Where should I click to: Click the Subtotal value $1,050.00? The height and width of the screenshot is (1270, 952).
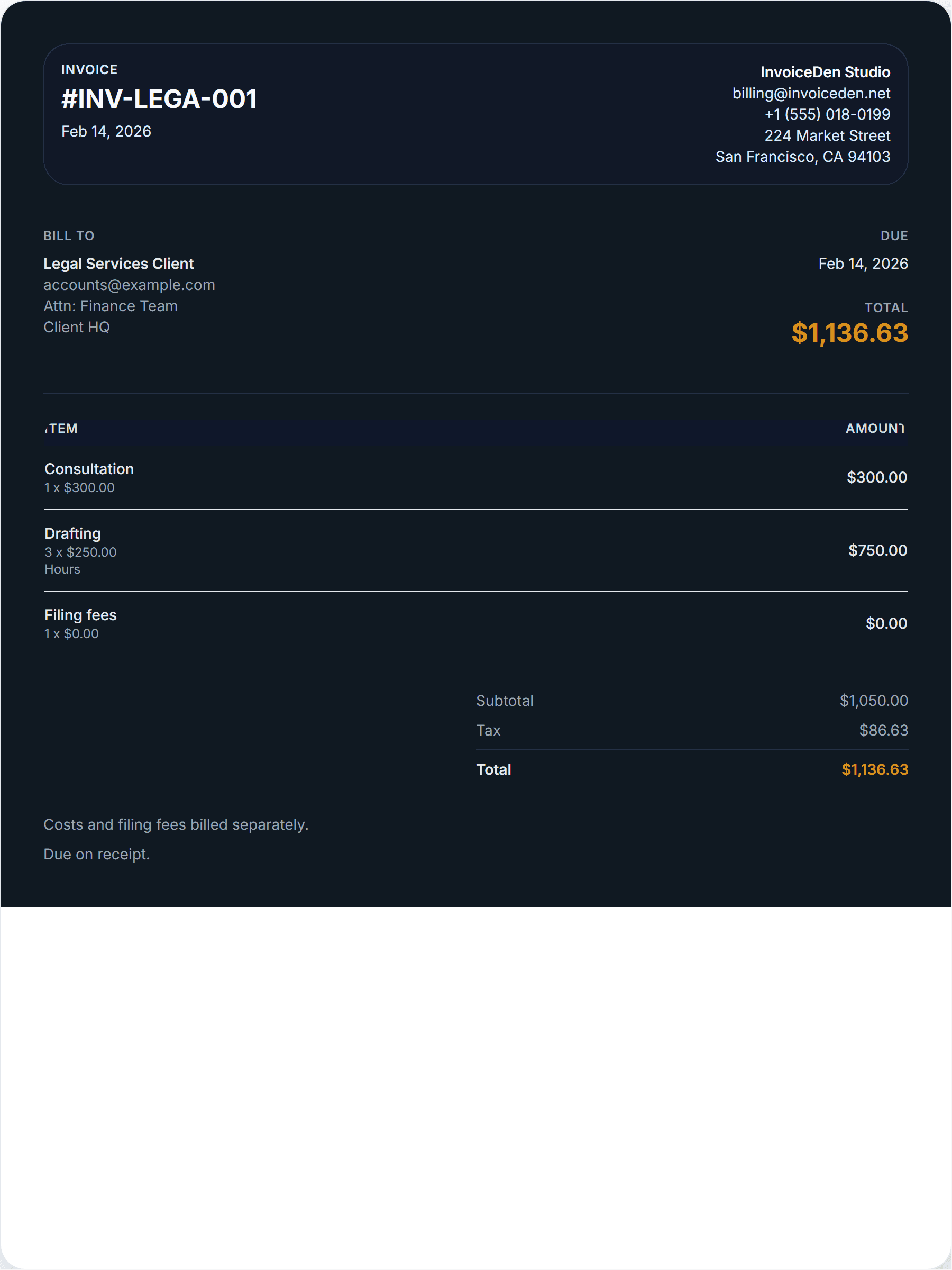(873, 701)
